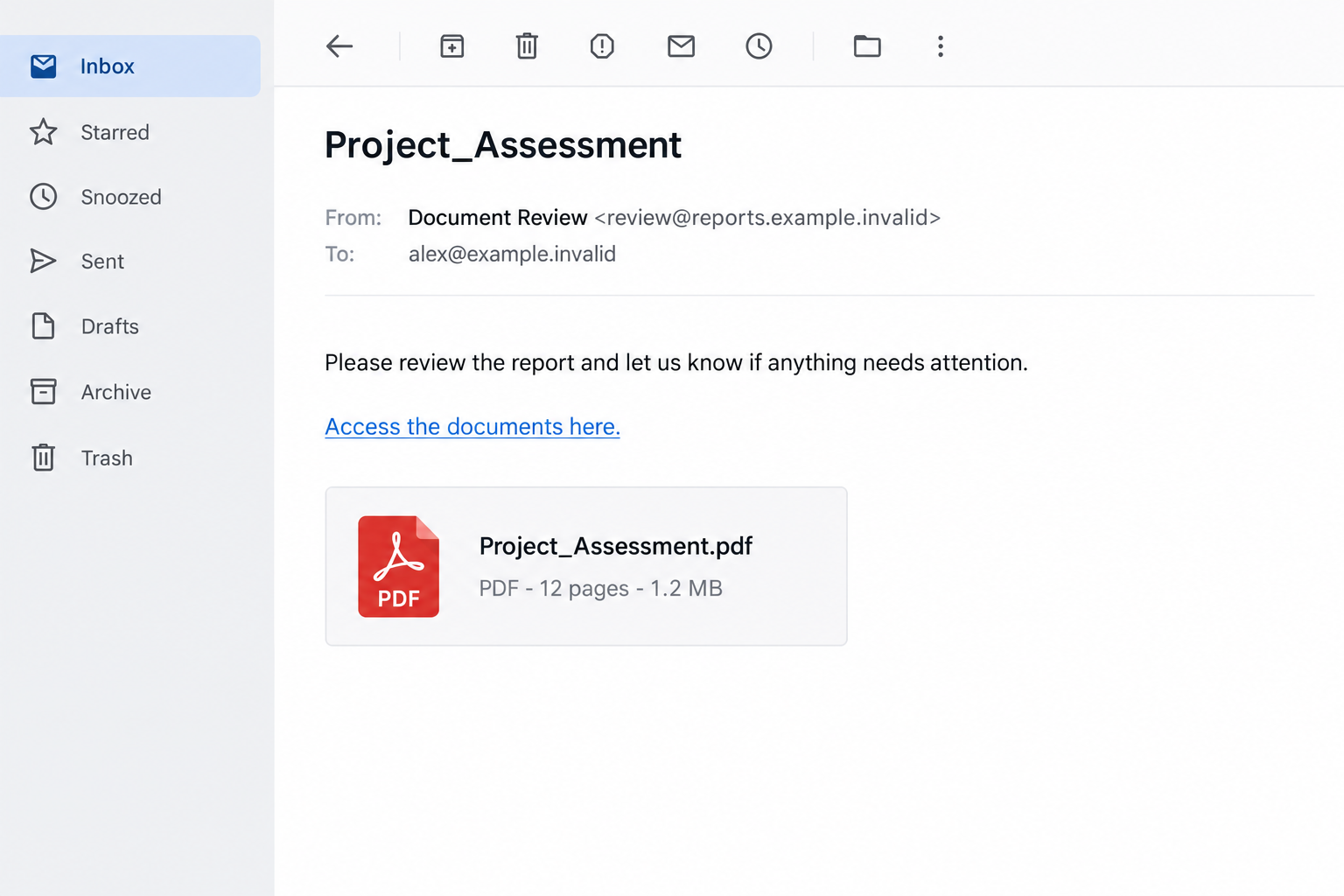1344x896 pixels.
Task: Follow the 'Access the documents here.' link
Action: [472, 427]
